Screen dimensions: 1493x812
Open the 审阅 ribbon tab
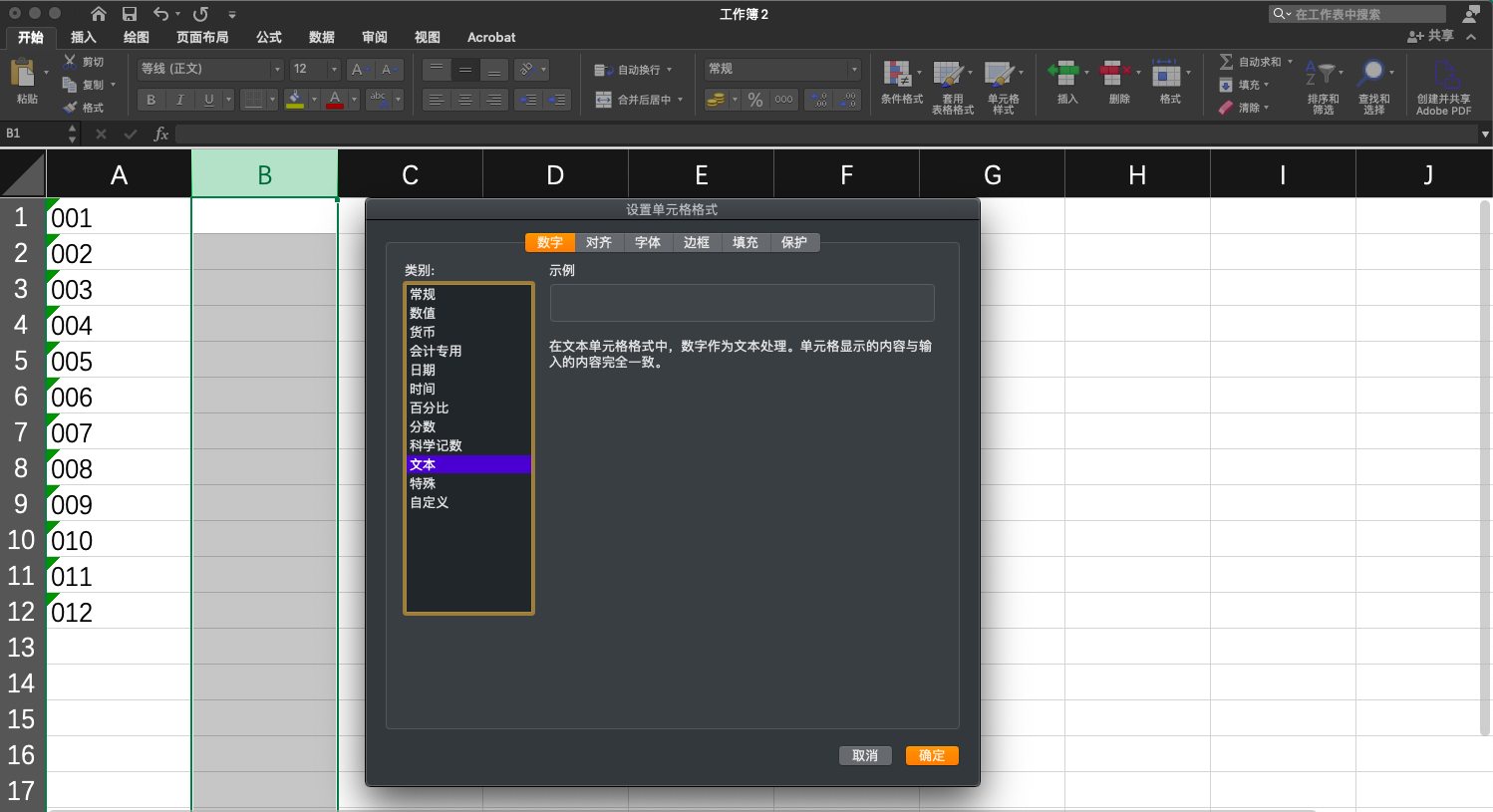(374, 38)
